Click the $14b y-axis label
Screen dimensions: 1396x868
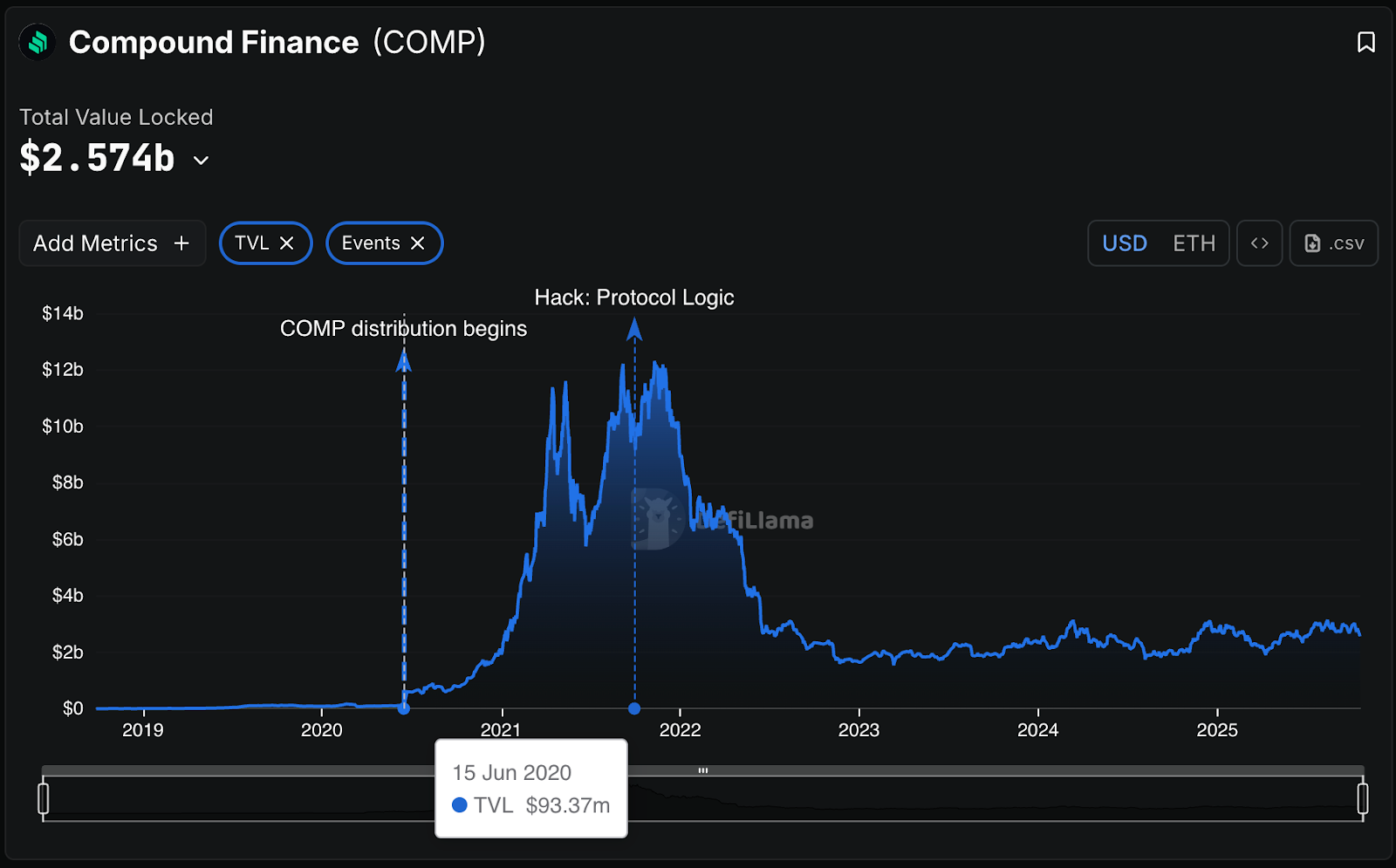pos(63,313)
